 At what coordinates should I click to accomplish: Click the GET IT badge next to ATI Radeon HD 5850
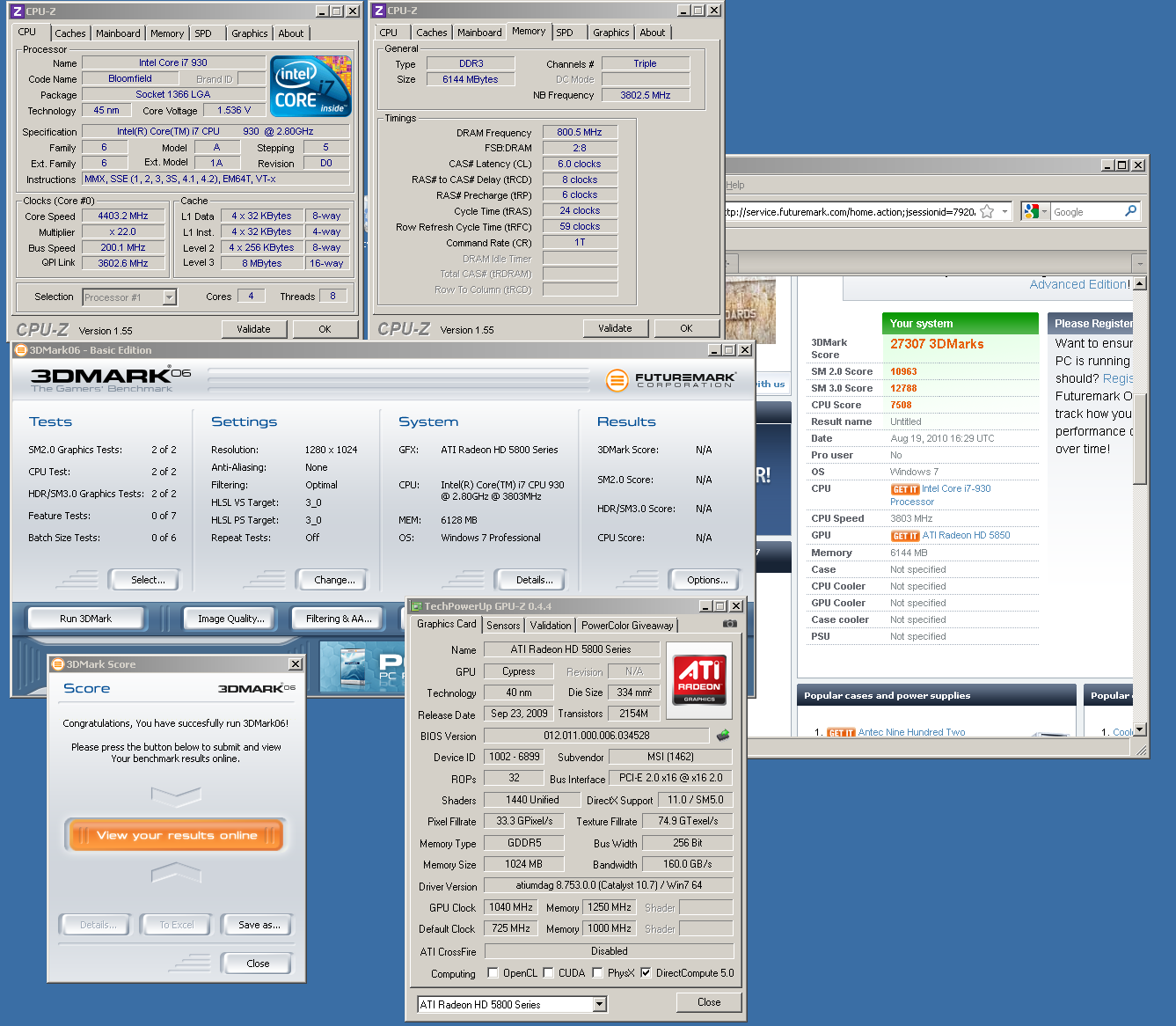click(x=905, y=536)
